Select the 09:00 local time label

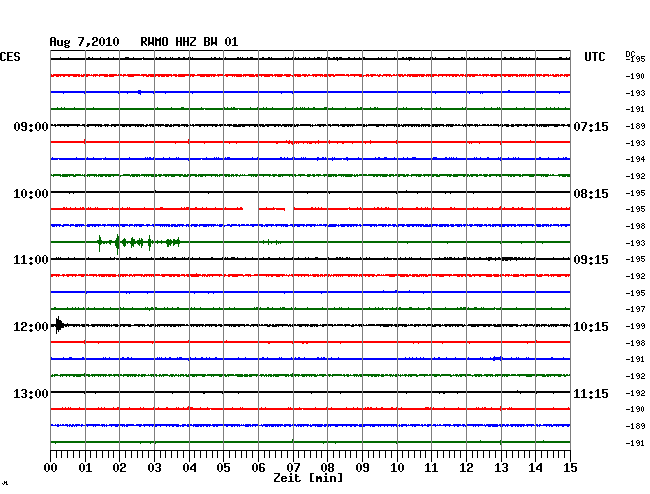(x=31, y=126)
